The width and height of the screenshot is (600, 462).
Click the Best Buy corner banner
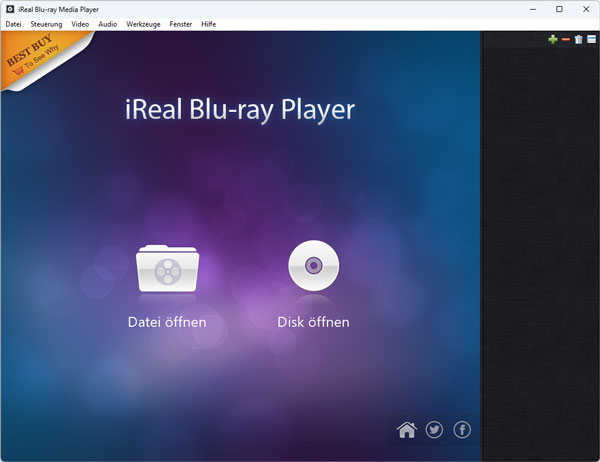click(x=36, y=56)
